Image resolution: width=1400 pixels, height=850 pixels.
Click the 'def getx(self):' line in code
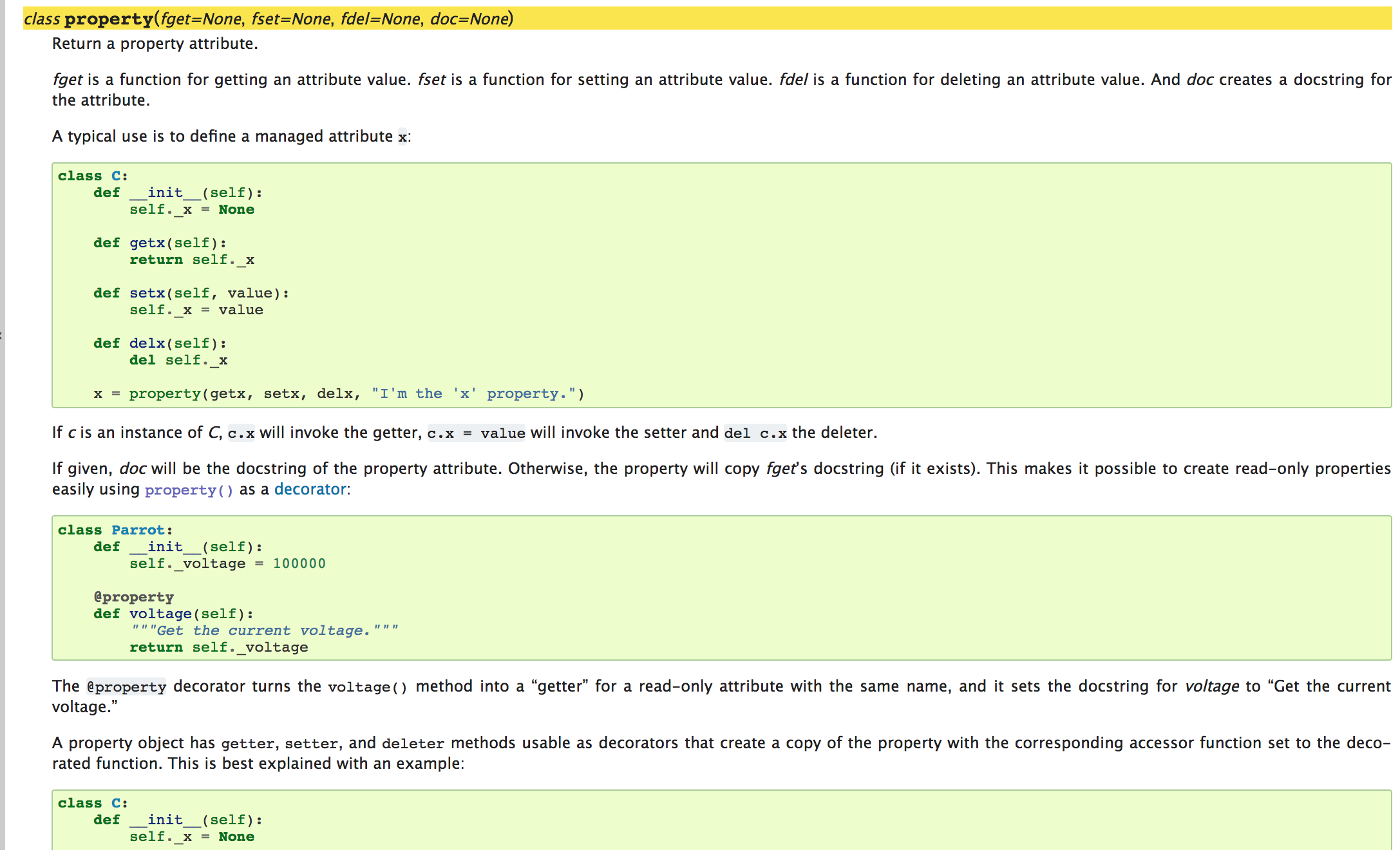pos(160,243)
